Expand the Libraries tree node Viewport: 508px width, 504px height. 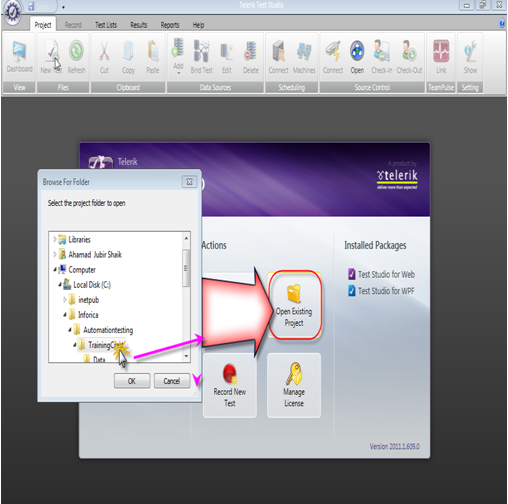pos(55,239)
